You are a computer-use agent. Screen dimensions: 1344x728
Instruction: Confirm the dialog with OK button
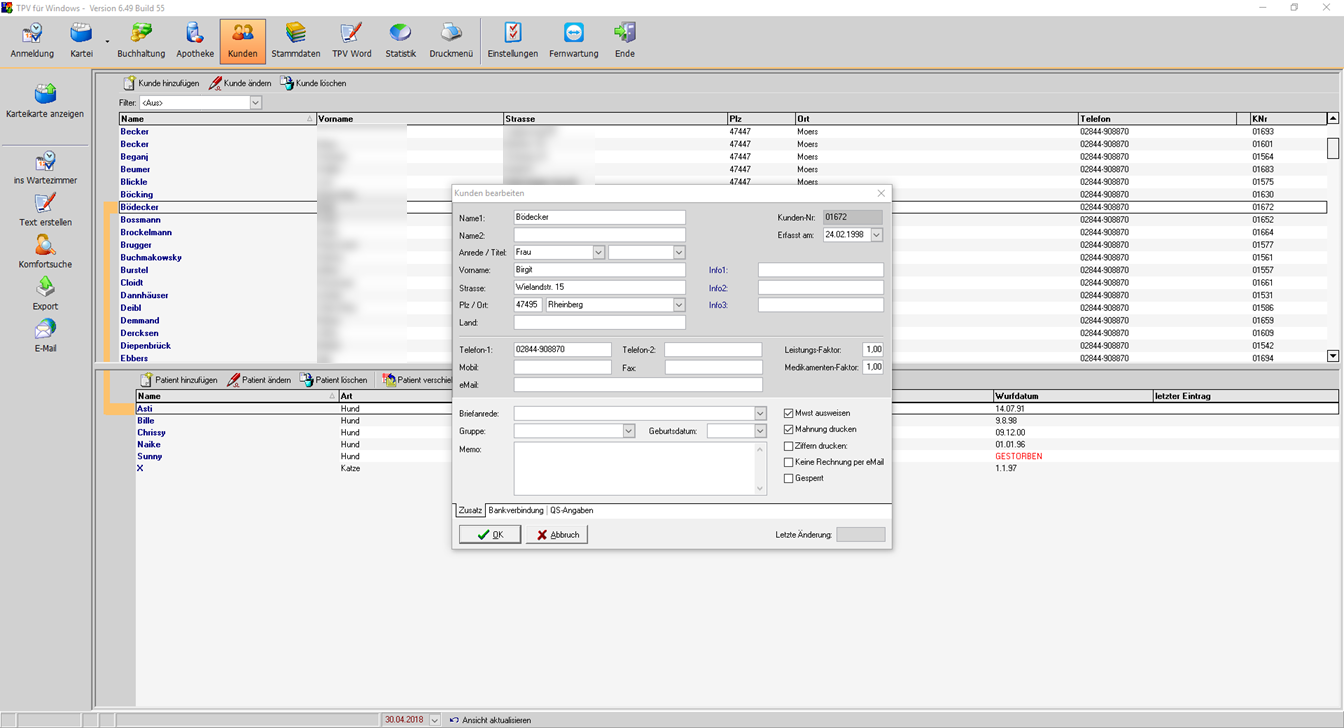[x=490, y=535]
